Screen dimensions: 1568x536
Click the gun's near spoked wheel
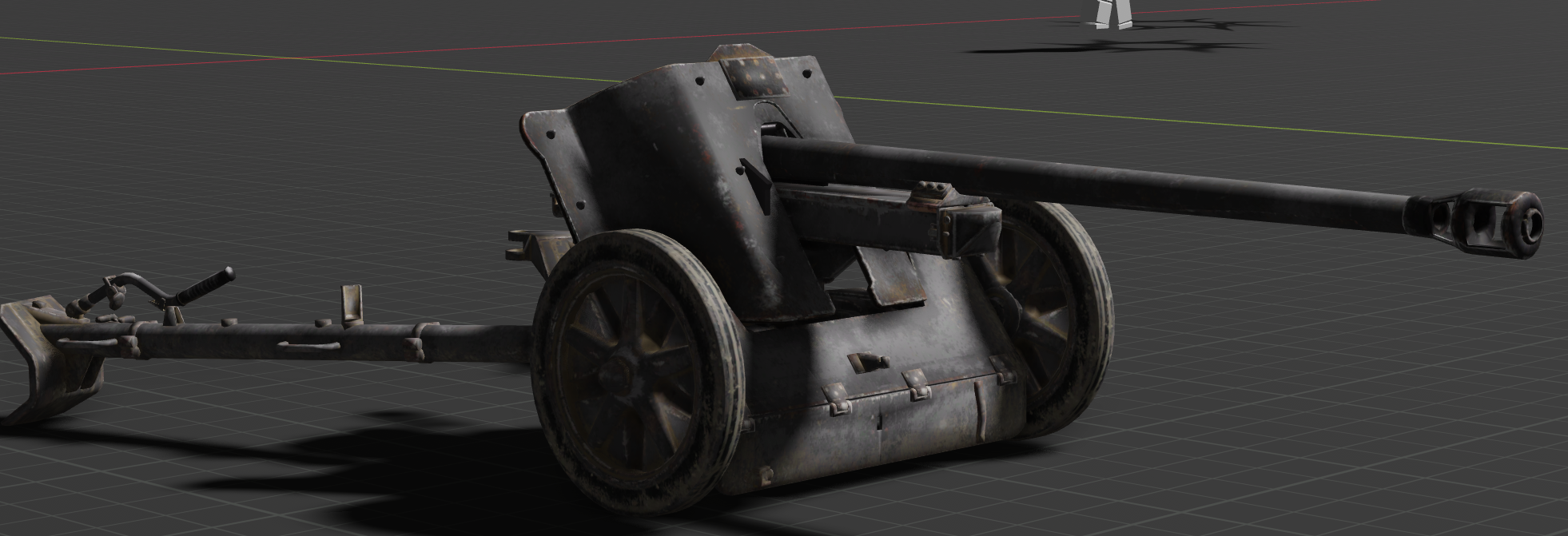pos(637,371)
